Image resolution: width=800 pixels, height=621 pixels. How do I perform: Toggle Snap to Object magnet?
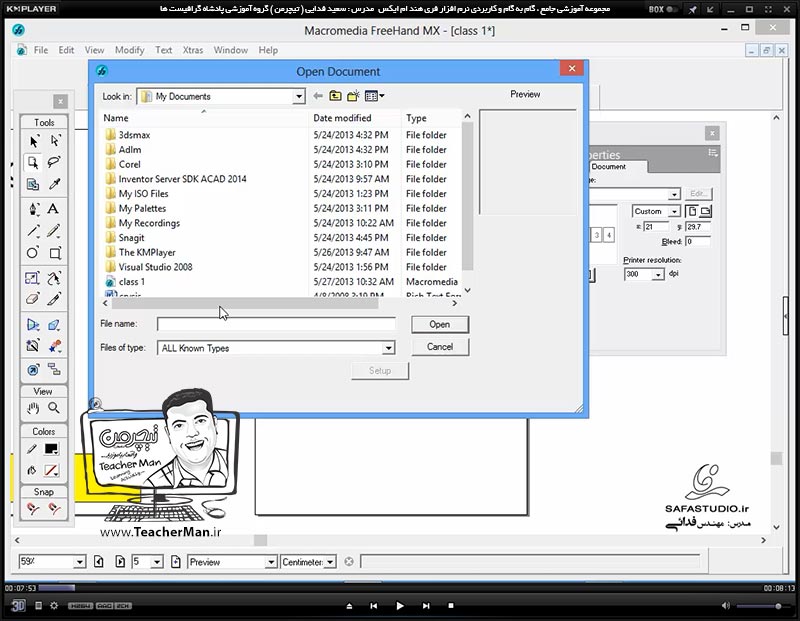coord(54,508)
